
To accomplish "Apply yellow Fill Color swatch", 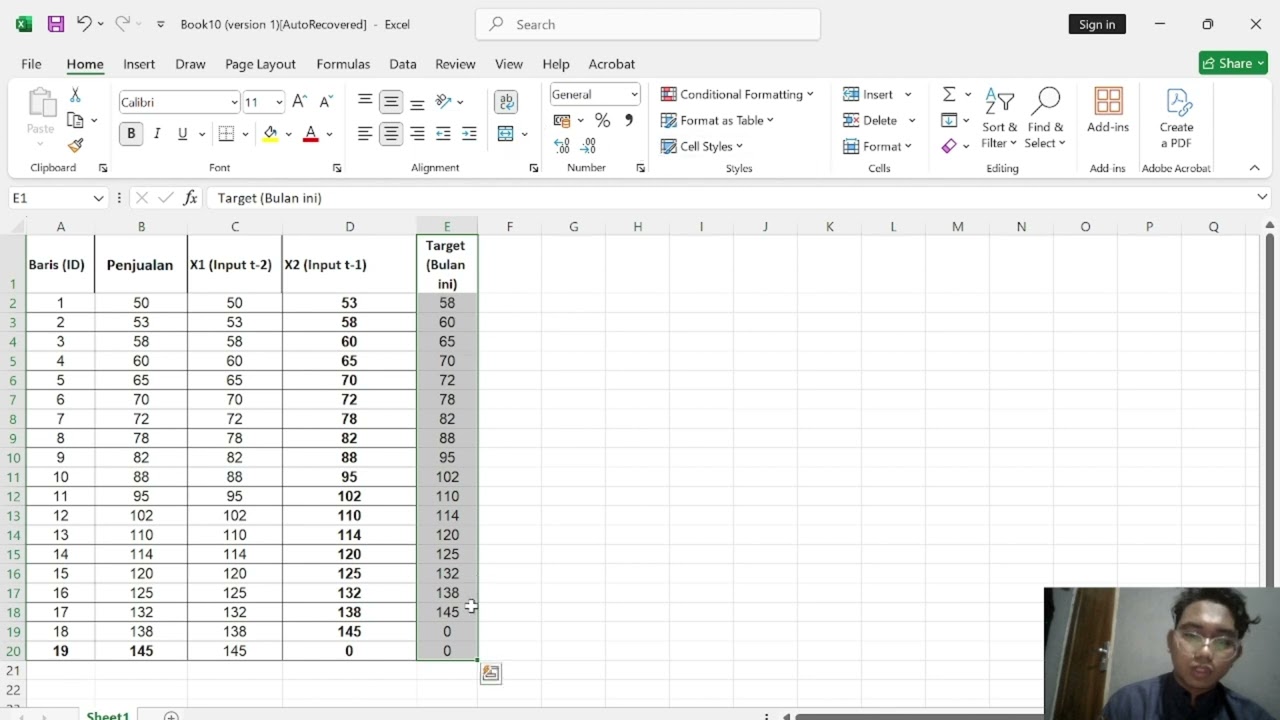I will 270,133.
